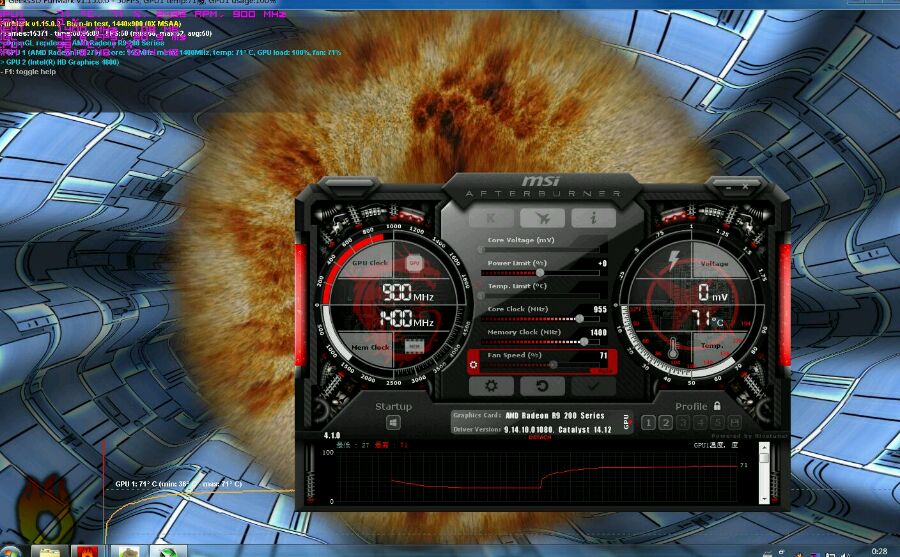This screenshot has height=557, width=900.
Task: Reset settings with the circular arrow button
Action: pyautogui.click(x=542, y=386)
